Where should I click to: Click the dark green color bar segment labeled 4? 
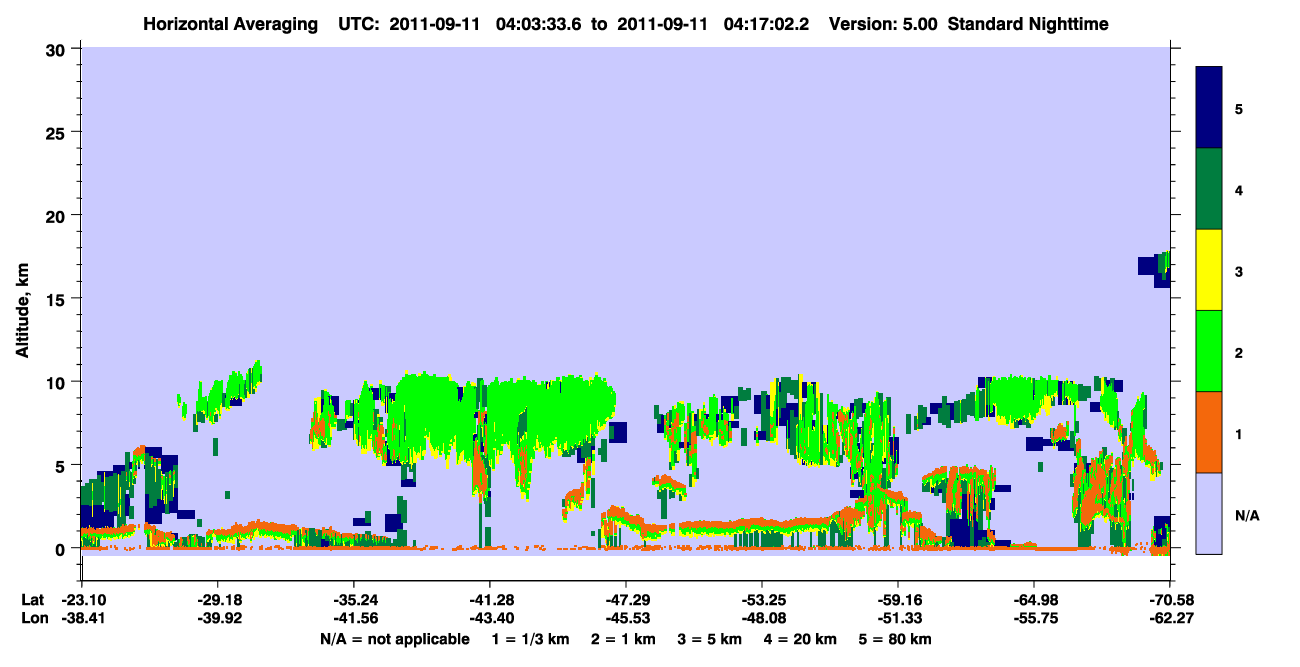tap(1209, 189)
